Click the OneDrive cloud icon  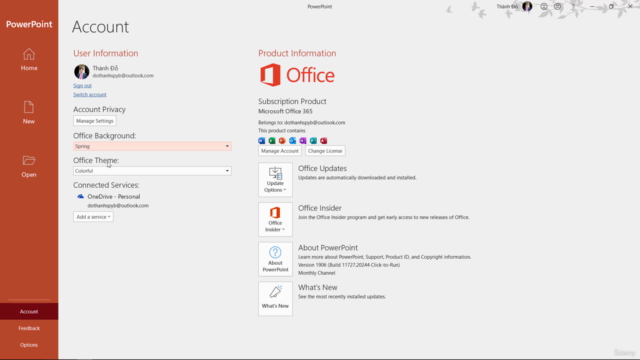(x=80, y=196)
